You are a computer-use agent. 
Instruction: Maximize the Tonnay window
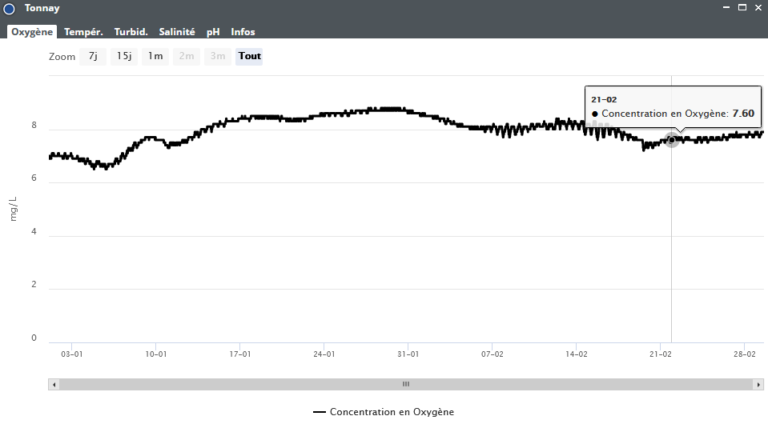741,8
